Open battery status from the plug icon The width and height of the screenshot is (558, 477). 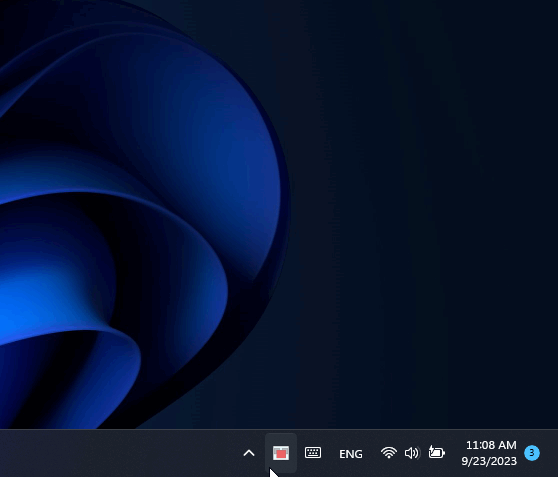tap(436, 452)
